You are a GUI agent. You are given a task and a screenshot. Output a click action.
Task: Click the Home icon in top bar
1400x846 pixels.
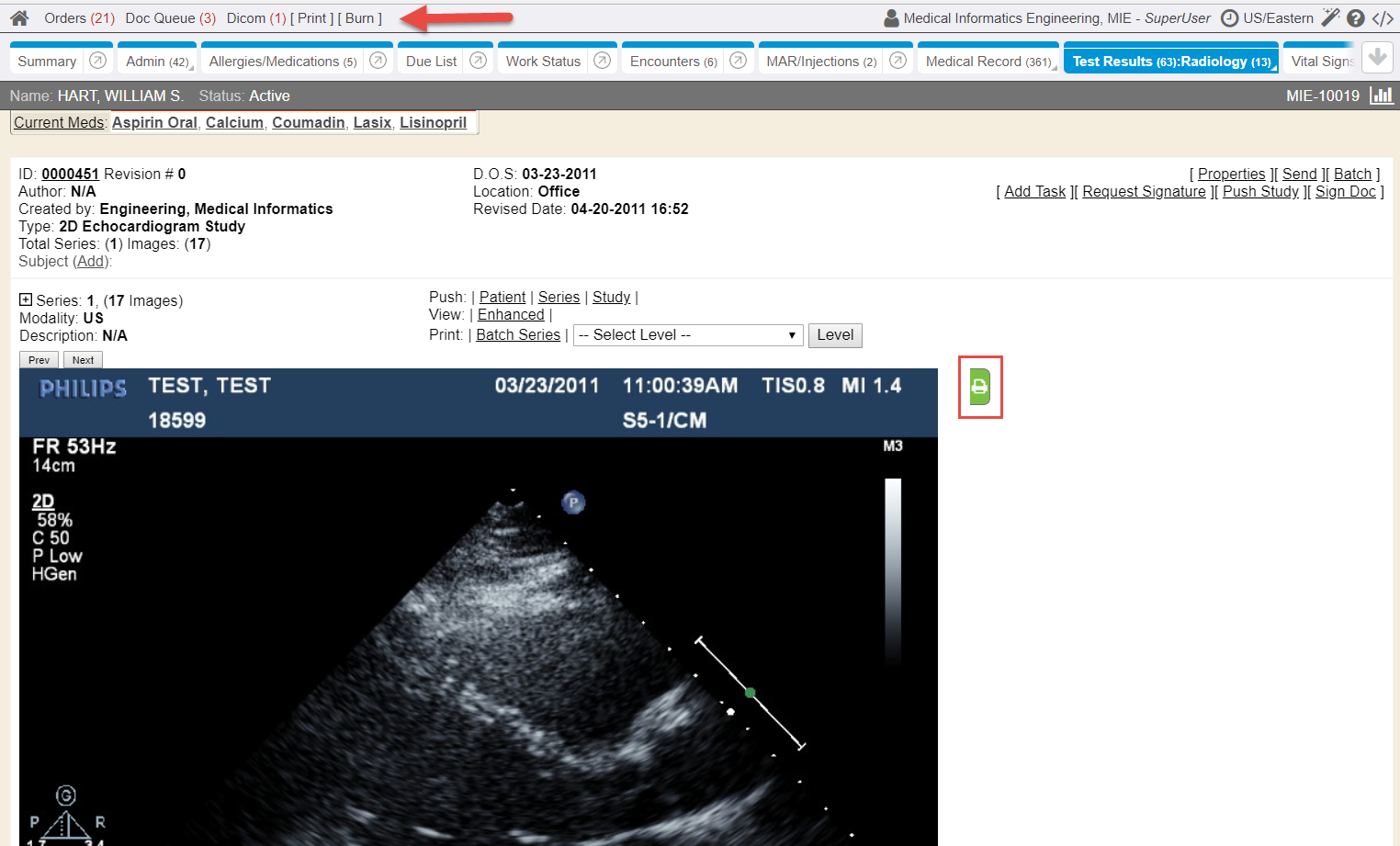click(19, 18)
